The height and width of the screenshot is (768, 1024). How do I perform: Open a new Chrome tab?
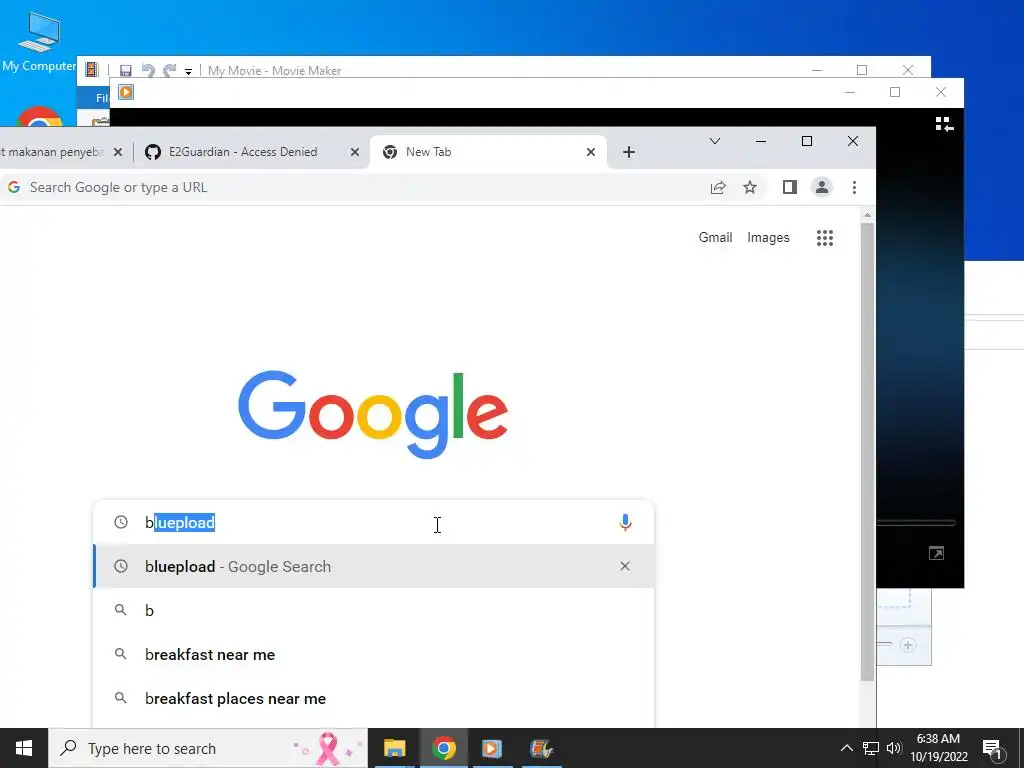[x=629, y=152]
